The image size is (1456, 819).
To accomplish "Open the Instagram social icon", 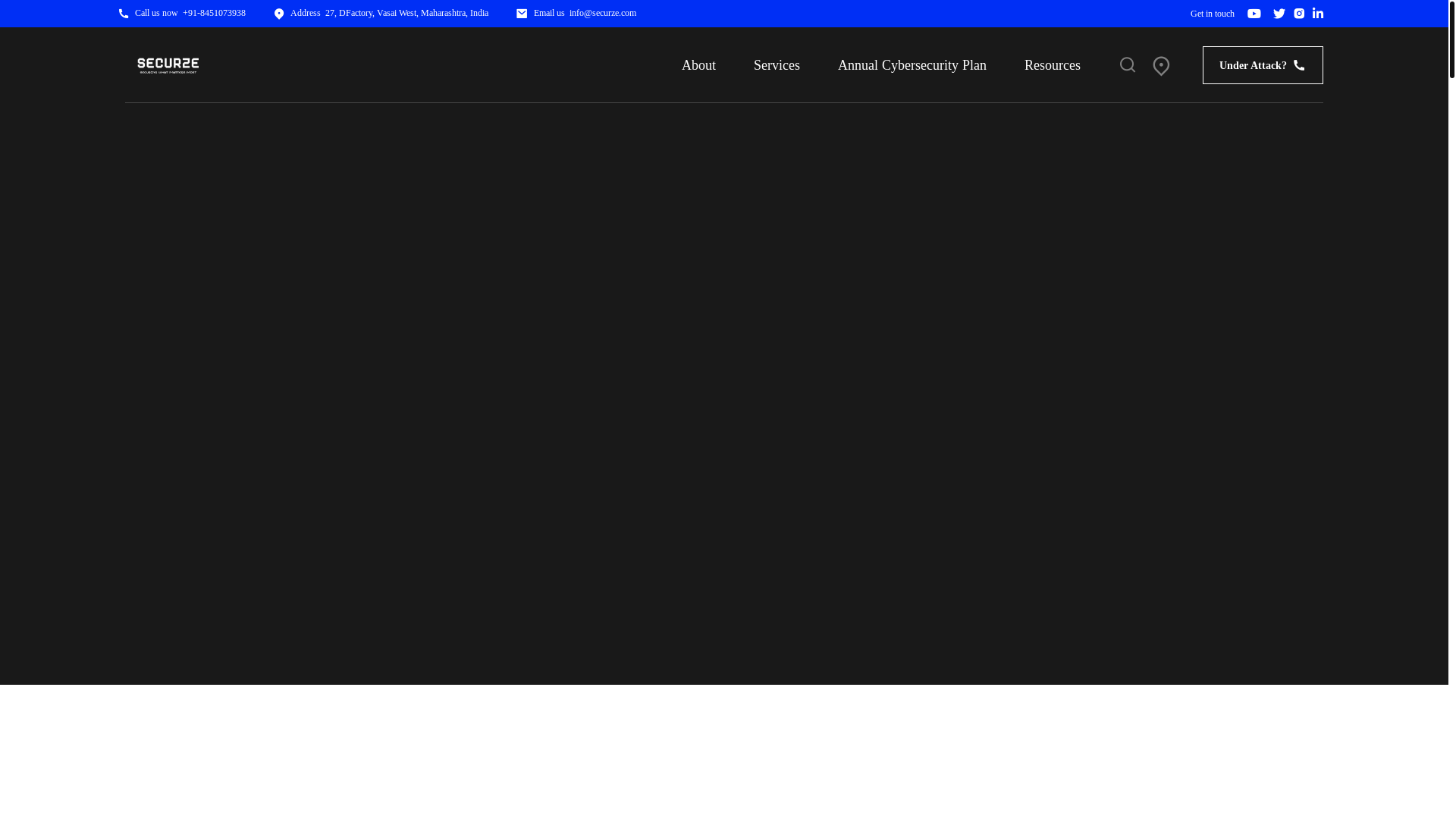I will coord(1299,14).
